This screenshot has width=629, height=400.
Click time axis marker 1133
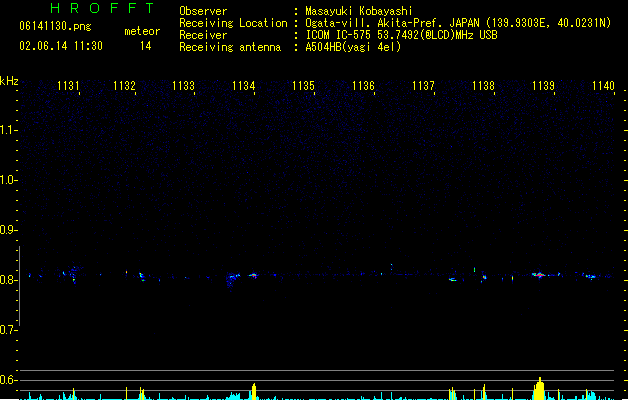pyautogui.click(x=183, y=86)
